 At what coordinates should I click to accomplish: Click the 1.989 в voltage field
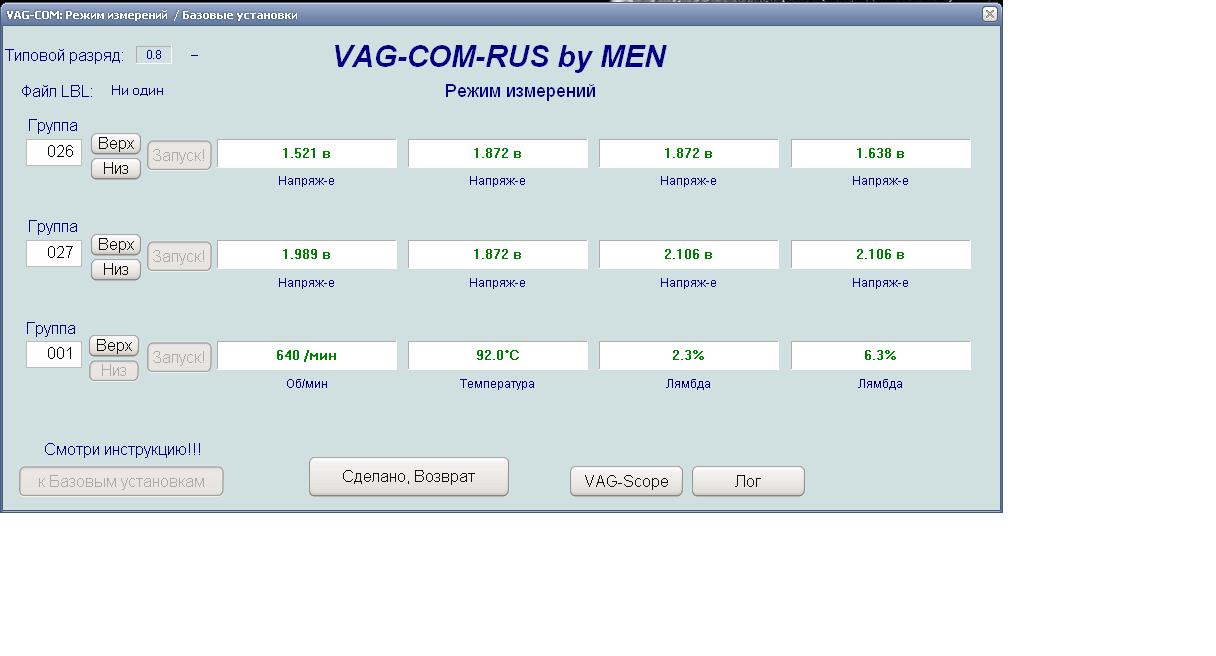pos(307,254)
